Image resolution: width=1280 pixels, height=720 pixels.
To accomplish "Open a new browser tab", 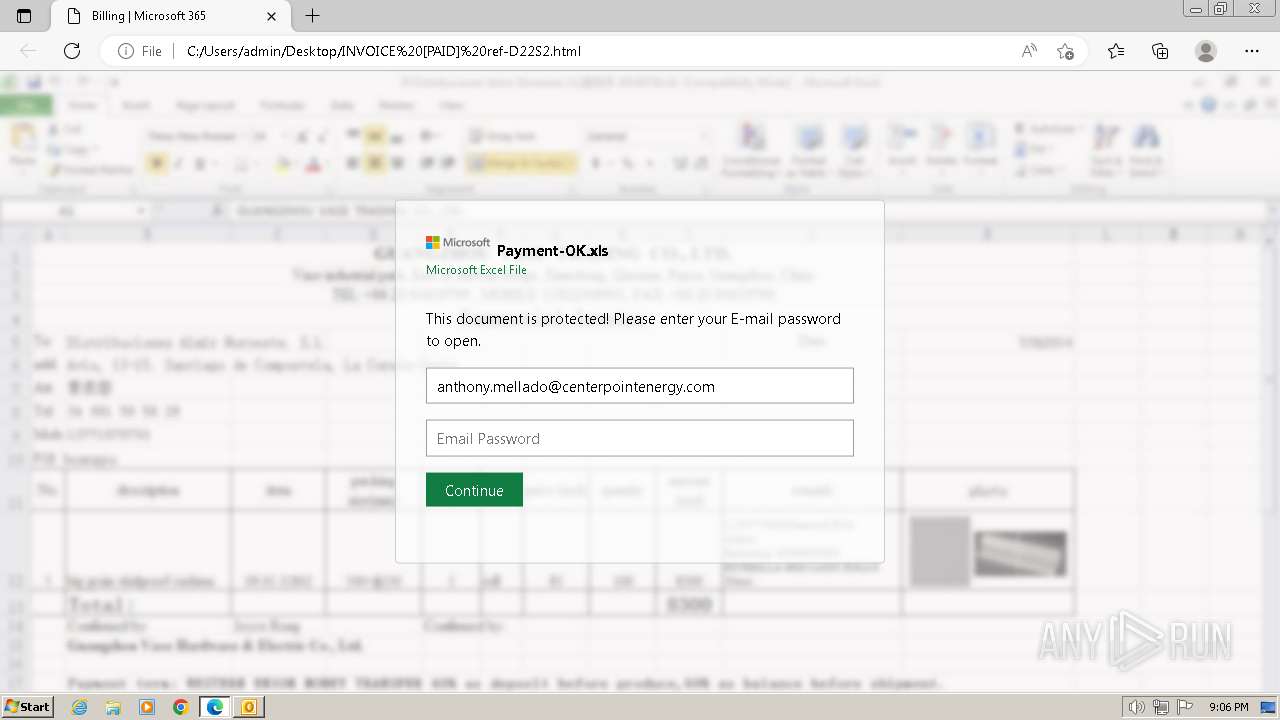I will (x=313, y=16).
